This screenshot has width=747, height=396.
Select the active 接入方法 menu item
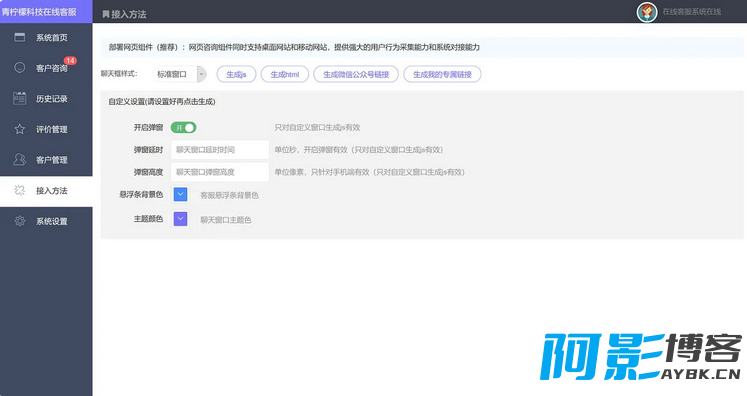[x=46, y=191]
